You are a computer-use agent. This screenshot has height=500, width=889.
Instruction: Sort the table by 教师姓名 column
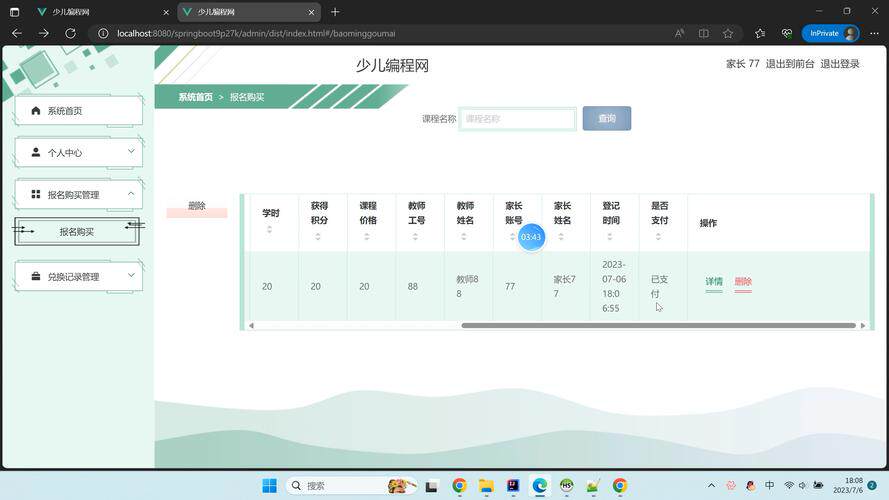click(464, 236)
